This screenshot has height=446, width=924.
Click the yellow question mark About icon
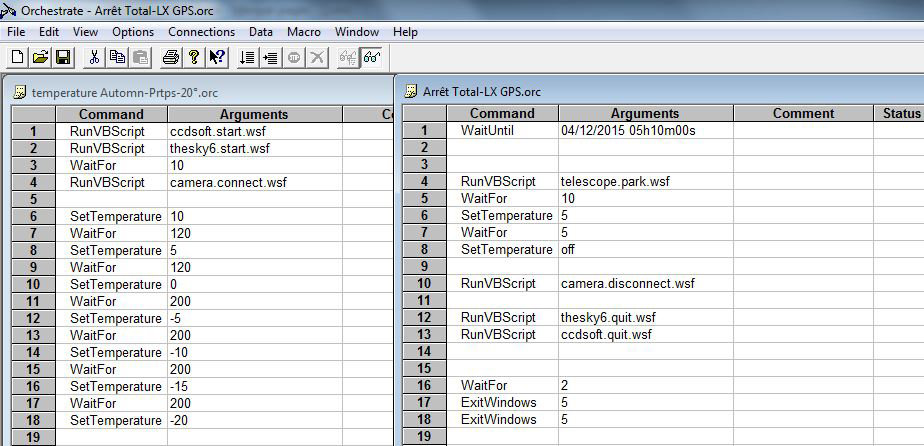click(194, 57)
